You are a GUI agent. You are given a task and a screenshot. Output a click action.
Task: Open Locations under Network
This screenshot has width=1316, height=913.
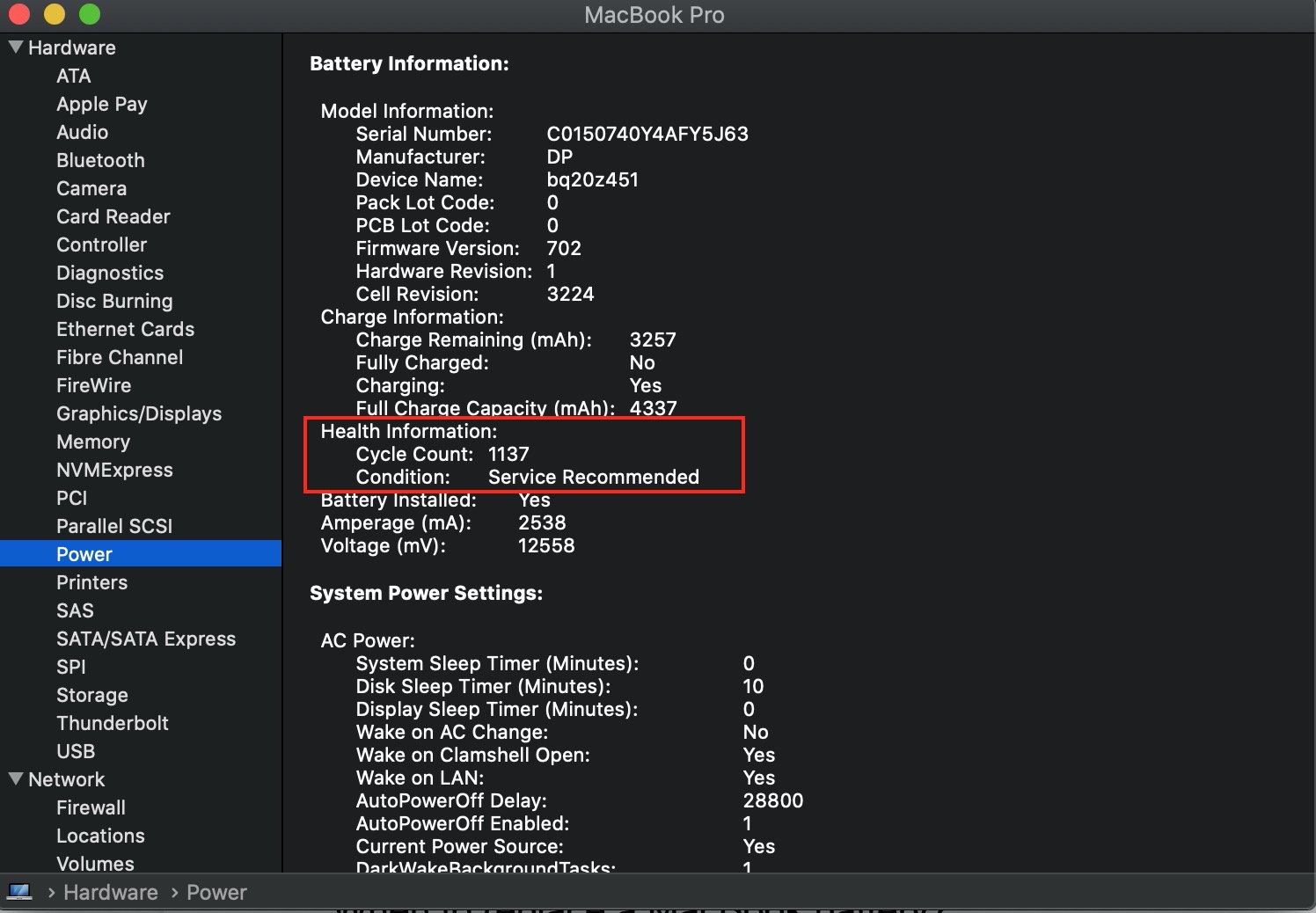pos(101,836)
